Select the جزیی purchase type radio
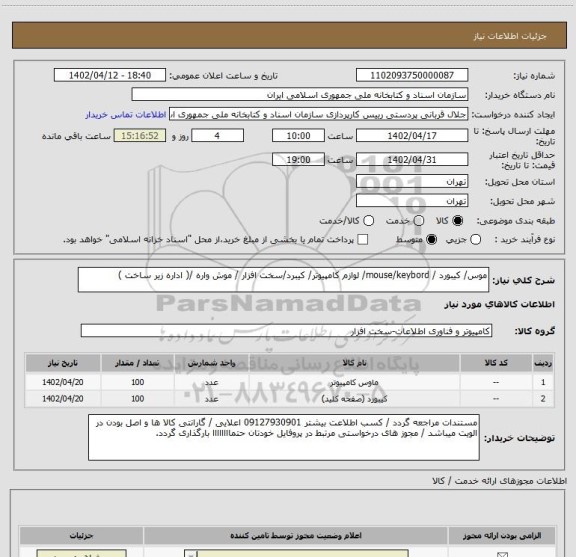 click(475, 240)
